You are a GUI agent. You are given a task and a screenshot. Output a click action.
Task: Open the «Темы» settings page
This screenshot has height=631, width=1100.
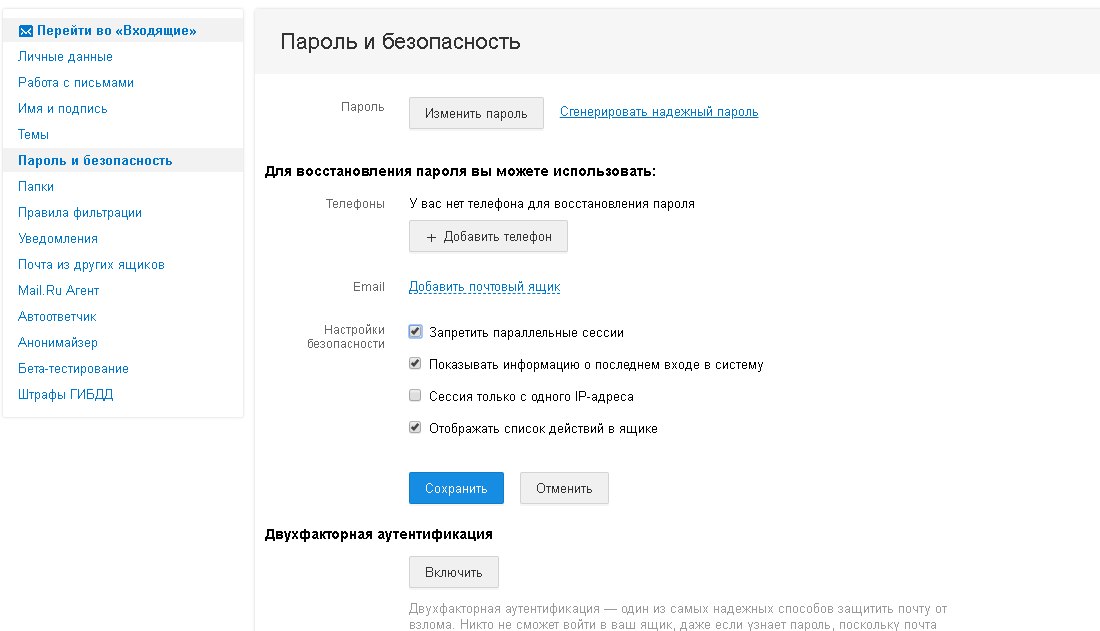[x=33, y=135]
